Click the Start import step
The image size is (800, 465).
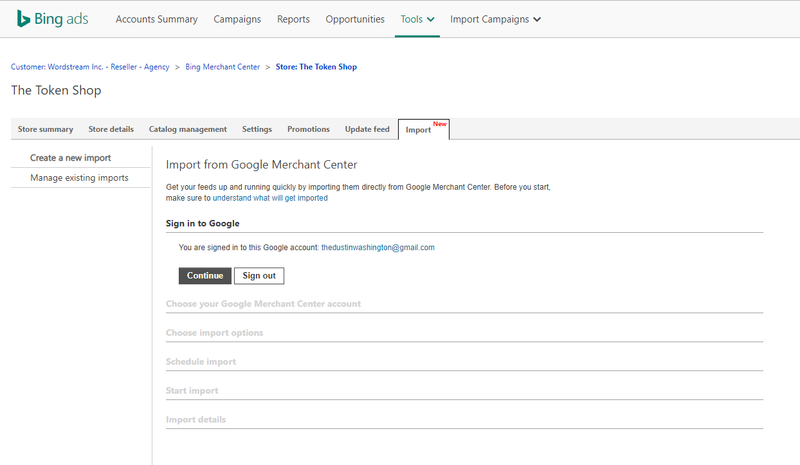192,390
